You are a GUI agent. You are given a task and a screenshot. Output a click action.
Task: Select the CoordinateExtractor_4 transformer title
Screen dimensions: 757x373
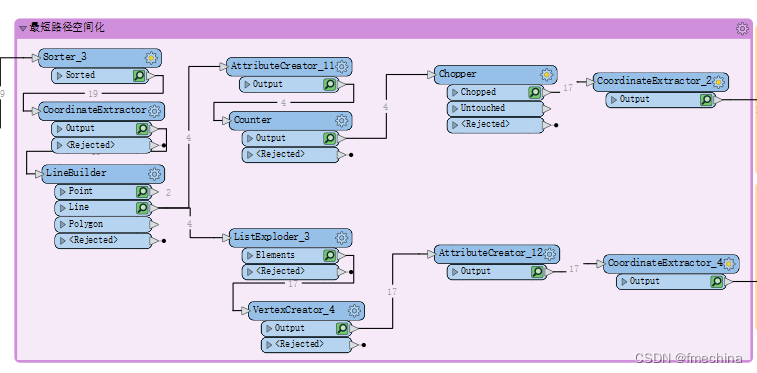pos(665,263)
